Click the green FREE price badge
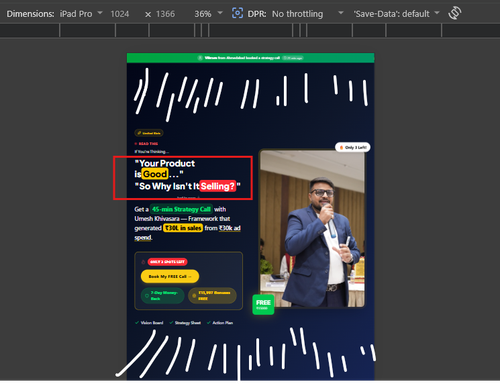Image resolution: width=500 pixels, height=384 pixels. tap(263, 304)
